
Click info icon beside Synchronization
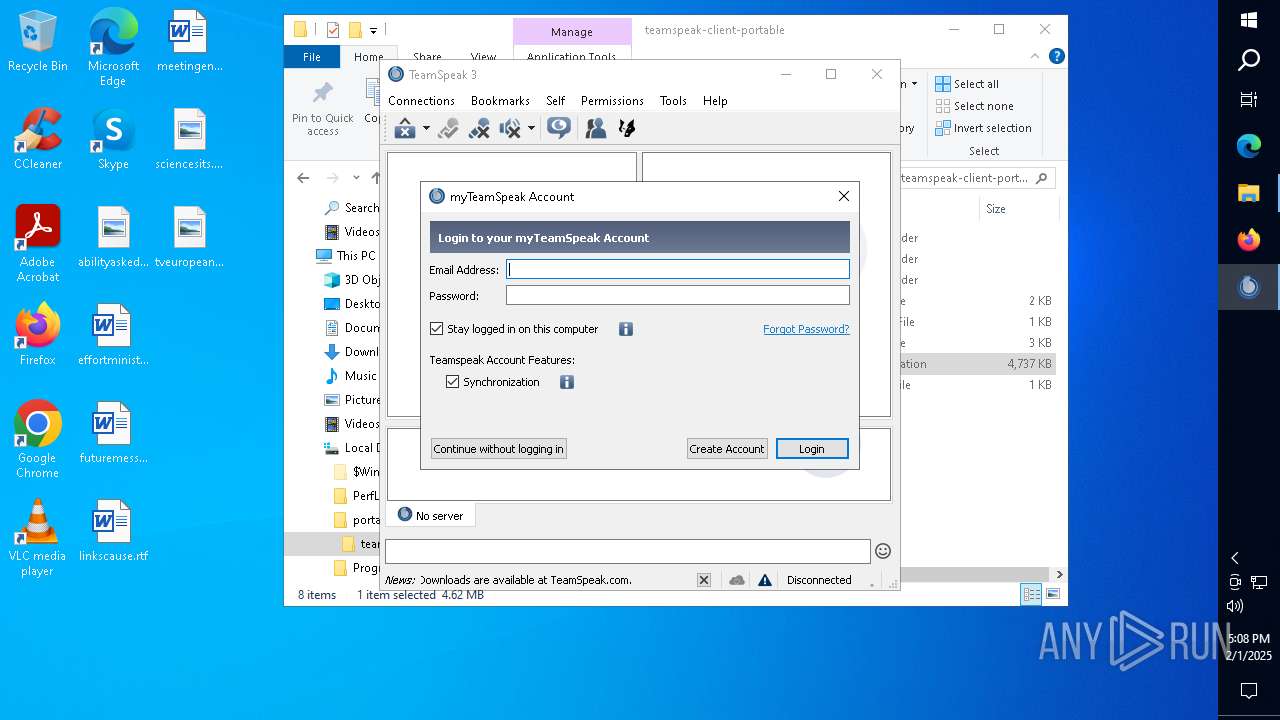click(567, 382)
